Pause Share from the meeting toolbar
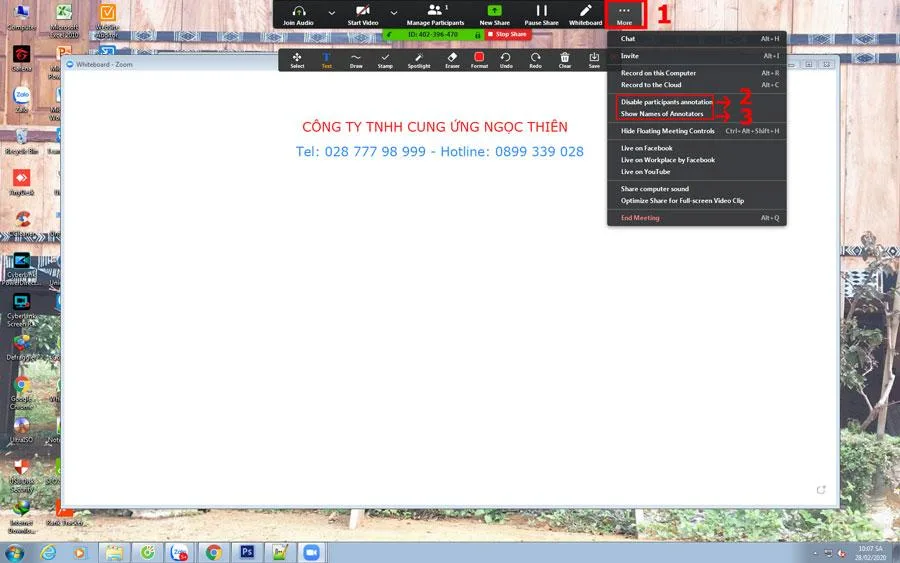900x563 pixels. (541, 14)
